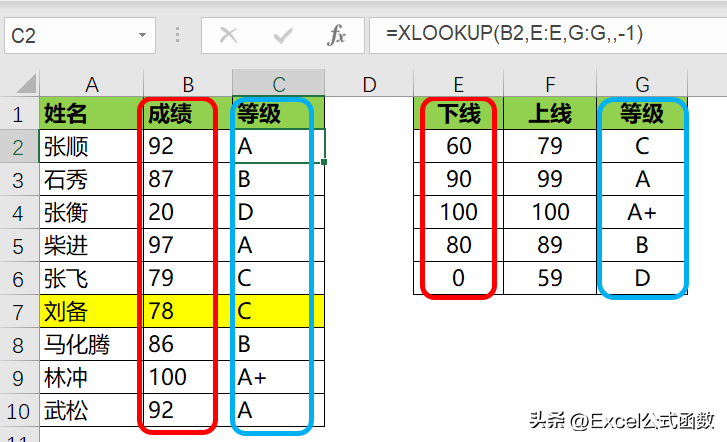
Task: Click the cancel (X) icon in formula bar
Action: [228, 35]
